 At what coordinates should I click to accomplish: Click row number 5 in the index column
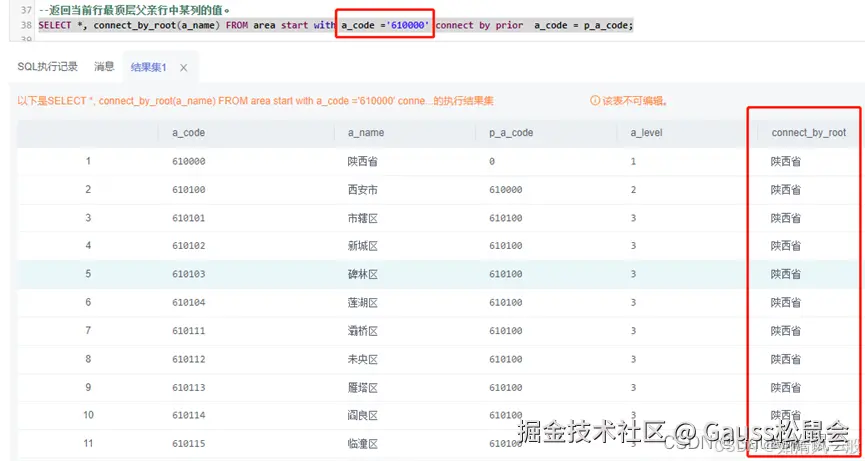88,274
